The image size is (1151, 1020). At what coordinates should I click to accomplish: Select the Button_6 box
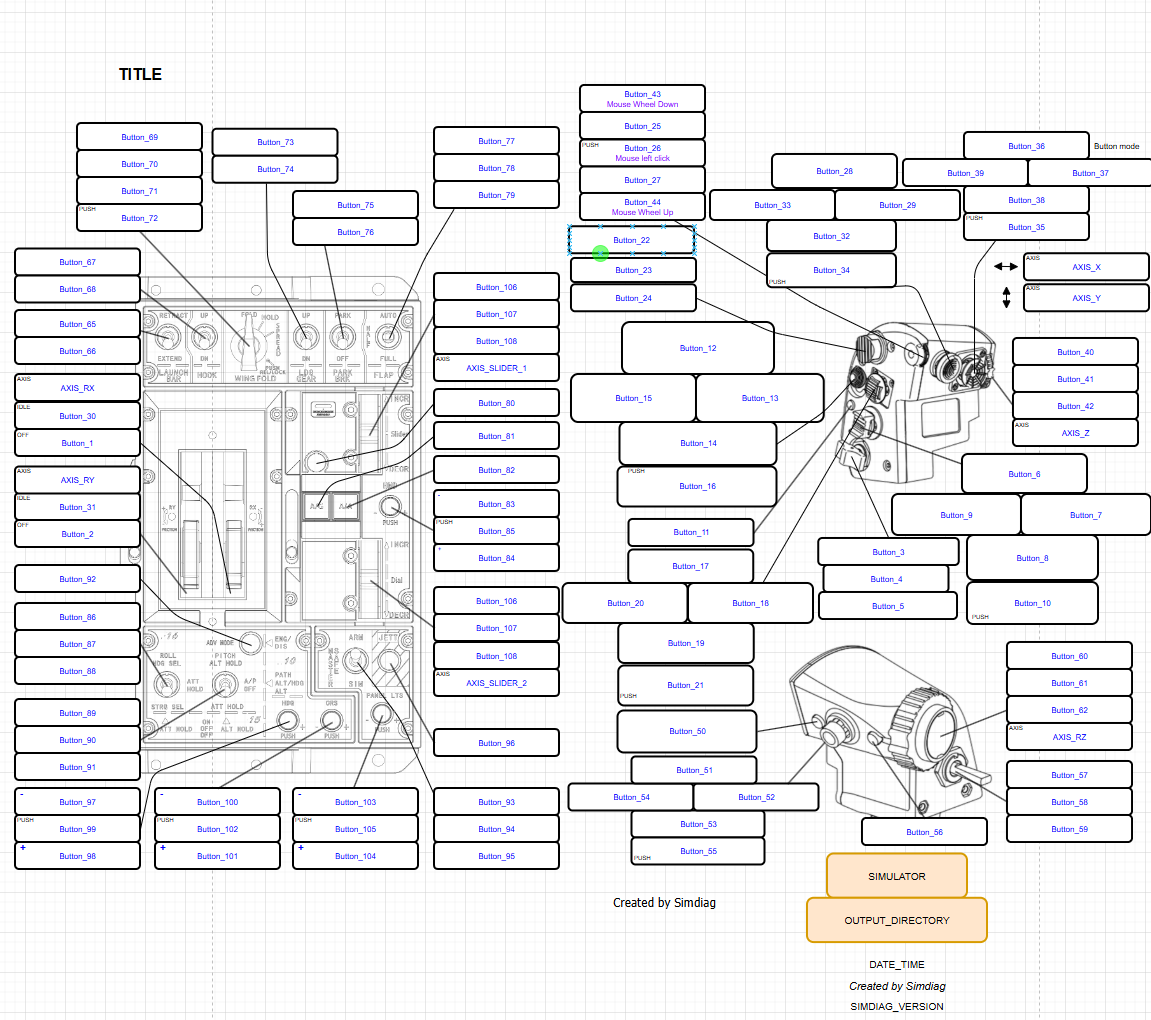(x=1024, y=474)
